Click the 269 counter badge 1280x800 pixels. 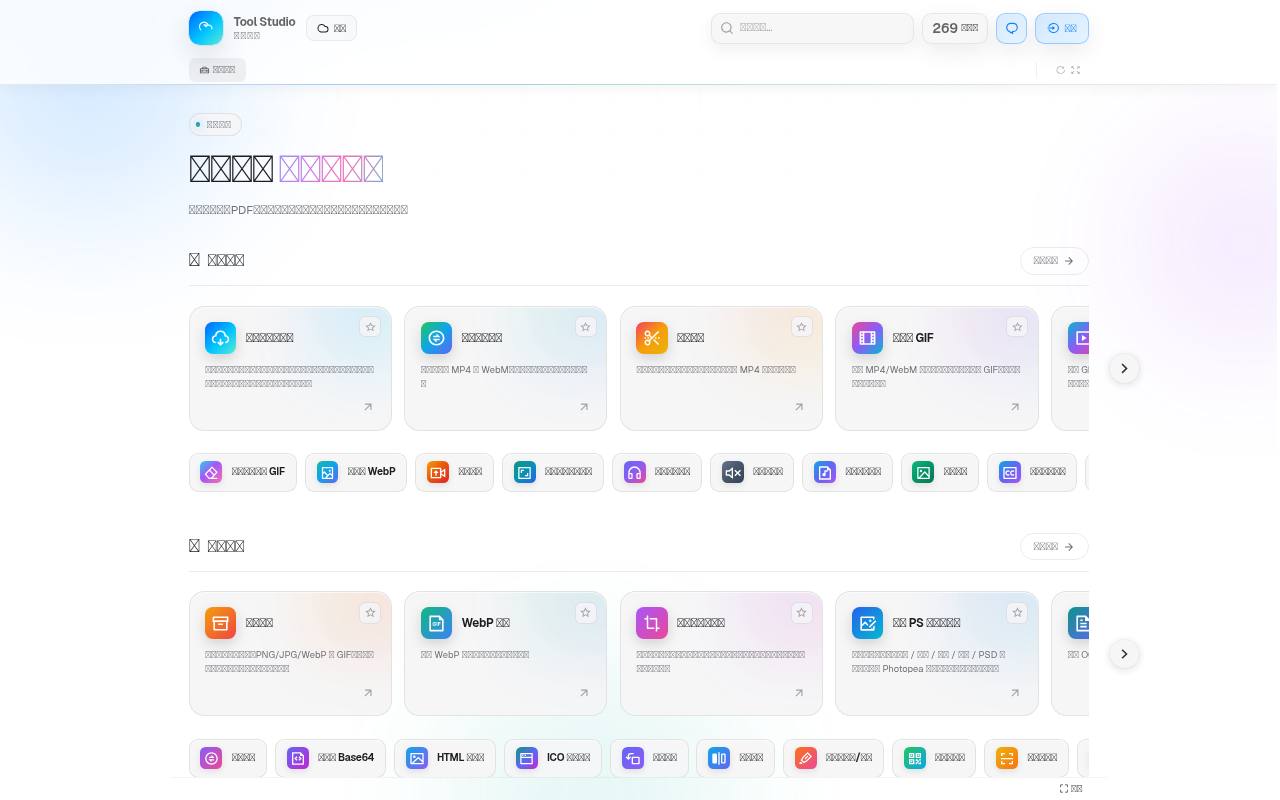click(x=955, y=28)
